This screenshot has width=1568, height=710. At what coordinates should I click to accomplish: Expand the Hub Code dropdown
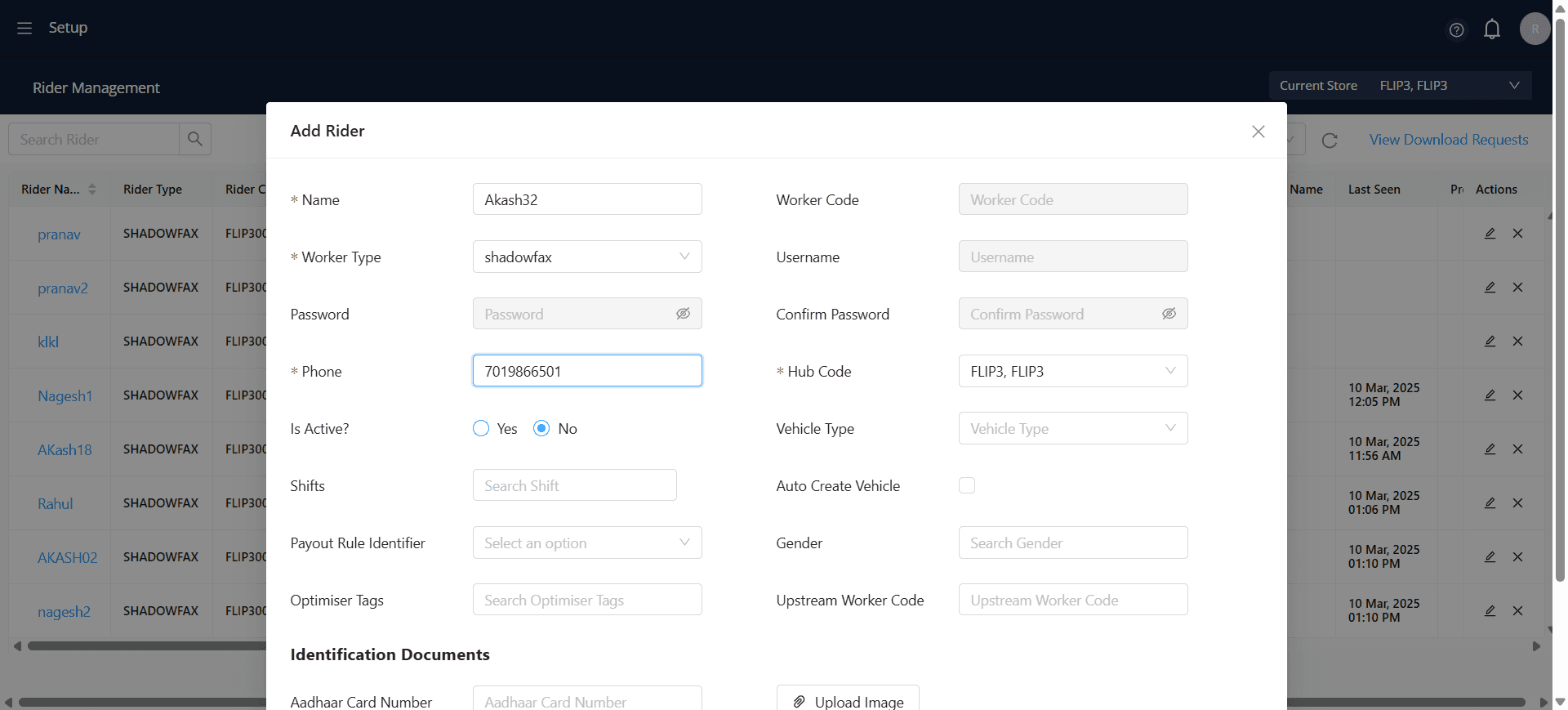1073,371
